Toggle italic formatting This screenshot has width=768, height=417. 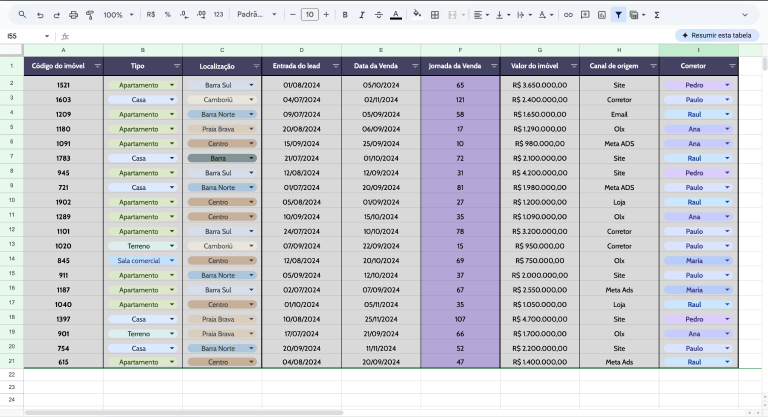coord(361,15)
